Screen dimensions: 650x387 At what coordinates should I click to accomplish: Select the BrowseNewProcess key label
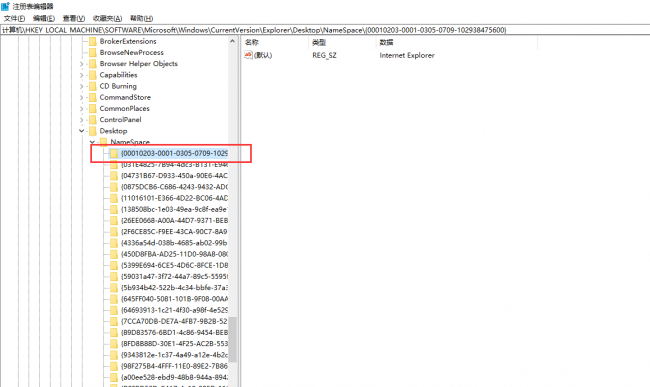click(132, 52)
